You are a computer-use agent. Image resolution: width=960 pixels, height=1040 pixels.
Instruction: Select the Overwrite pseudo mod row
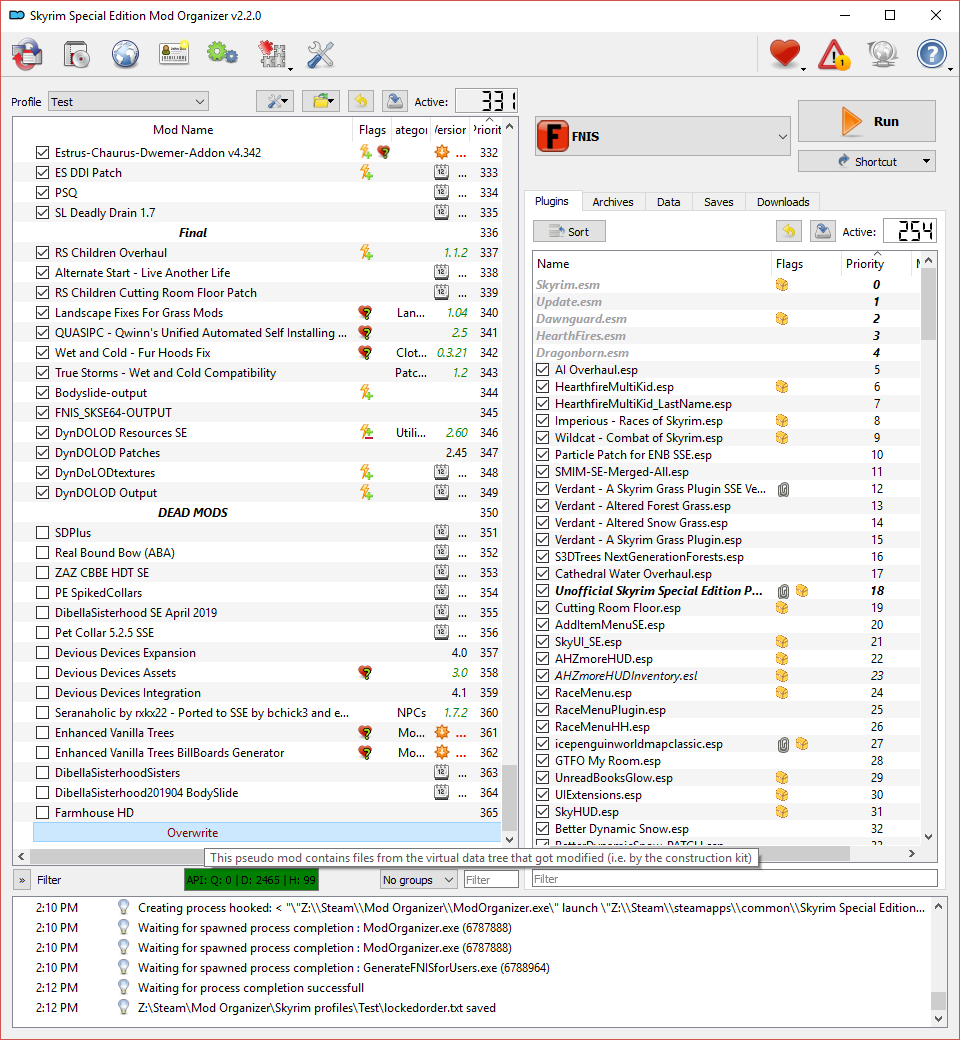tap(267, 832)
